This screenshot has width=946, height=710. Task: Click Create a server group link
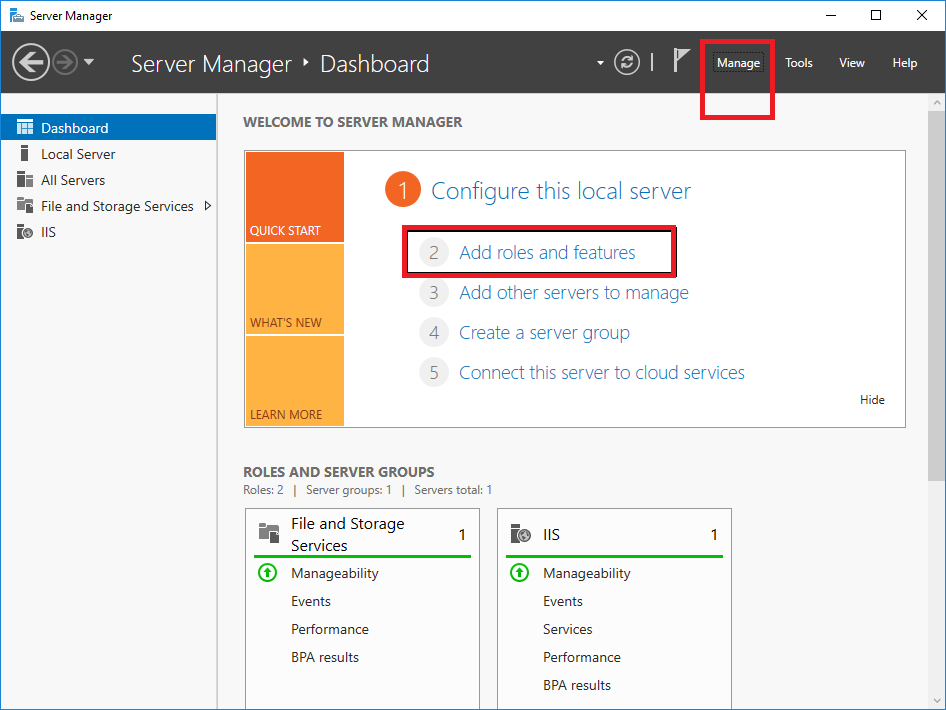(544, 333)
